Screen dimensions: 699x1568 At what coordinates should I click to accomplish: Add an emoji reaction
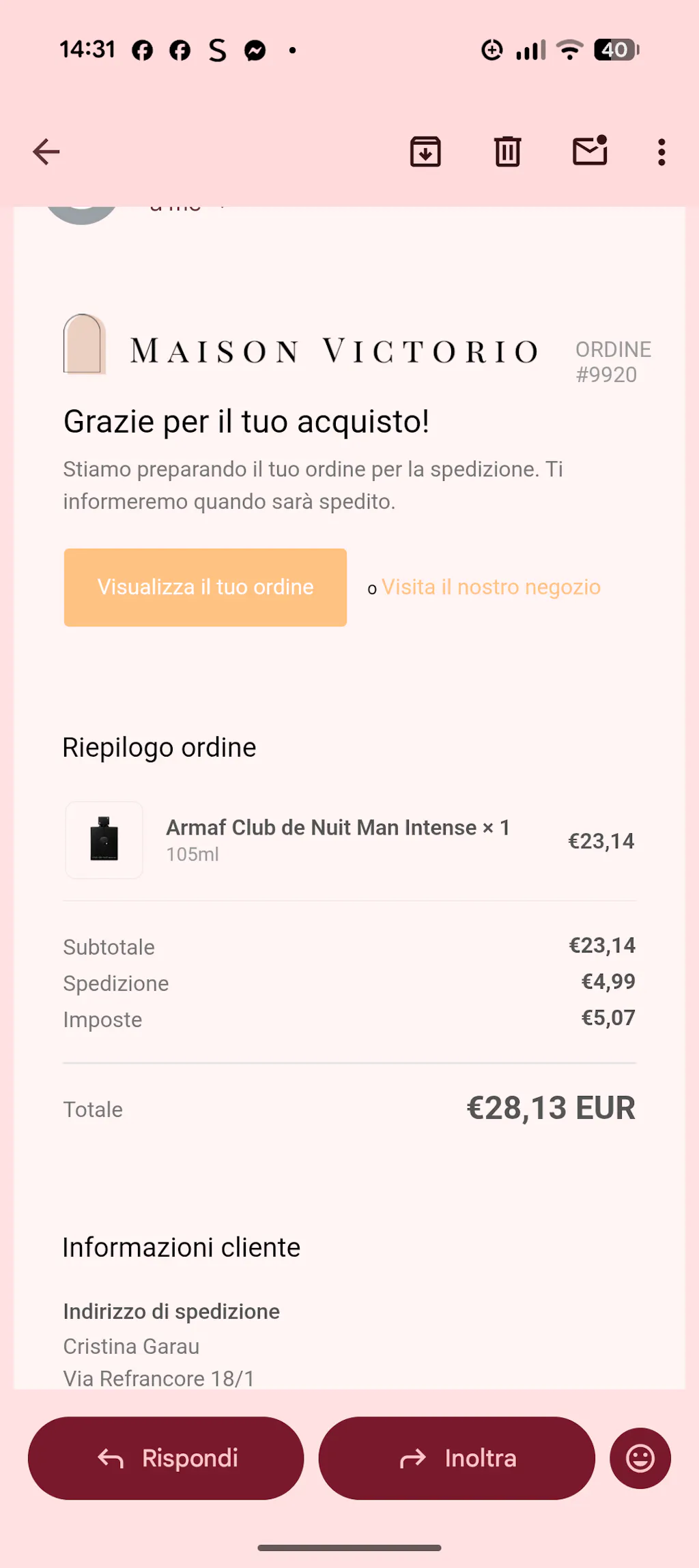640,1458
